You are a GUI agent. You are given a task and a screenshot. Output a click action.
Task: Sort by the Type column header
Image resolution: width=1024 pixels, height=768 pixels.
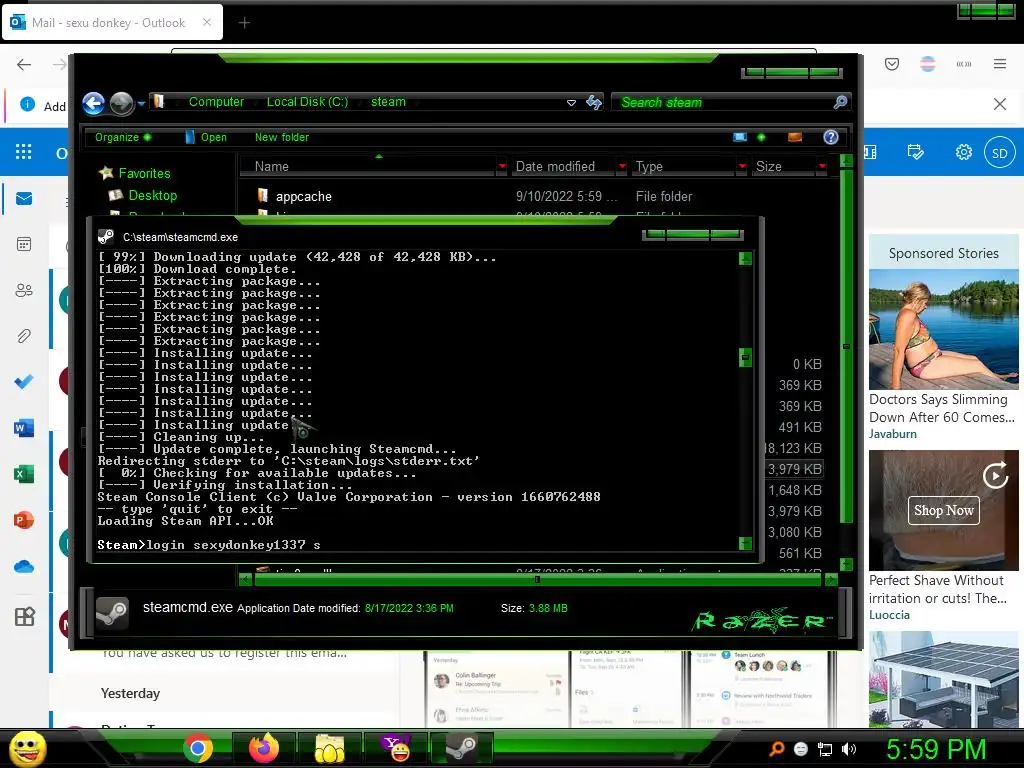[682, 167]
